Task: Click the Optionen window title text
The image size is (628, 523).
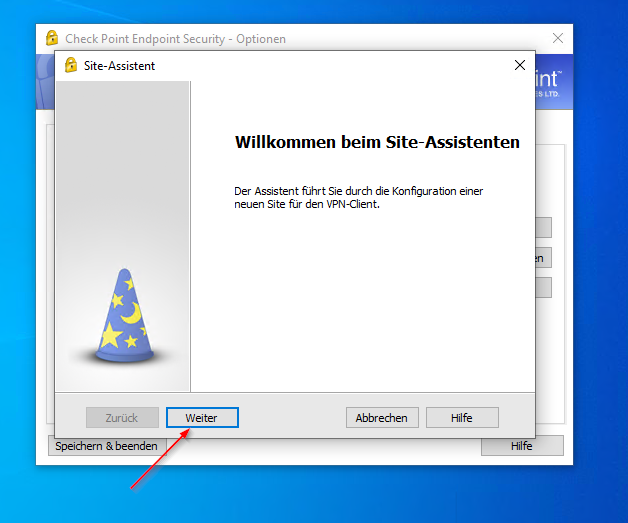Action: click(176, 39)
